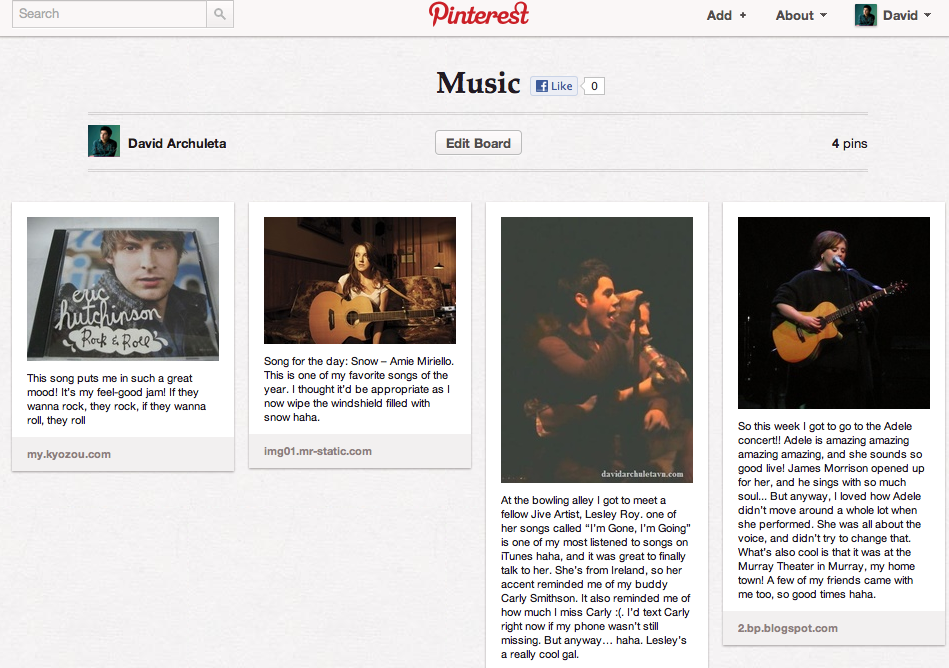Open the bowling alley singing pin image
Image resolution: width=949 pixels, height=668 pixels.
coord(597,350)
